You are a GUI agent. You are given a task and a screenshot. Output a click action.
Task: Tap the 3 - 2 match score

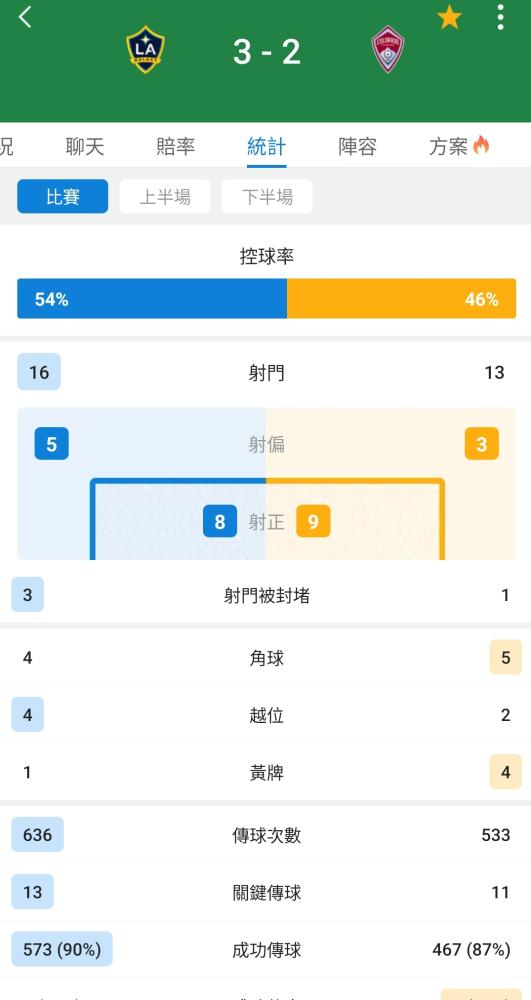266,52
